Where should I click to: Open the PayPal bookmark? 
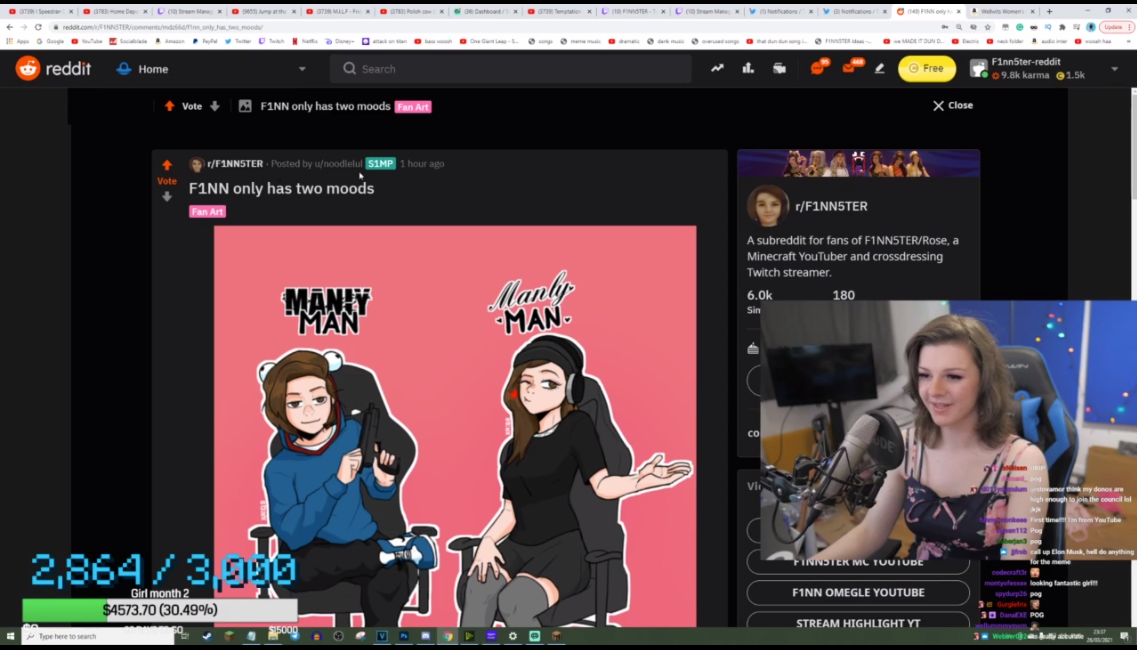(204, 41)
